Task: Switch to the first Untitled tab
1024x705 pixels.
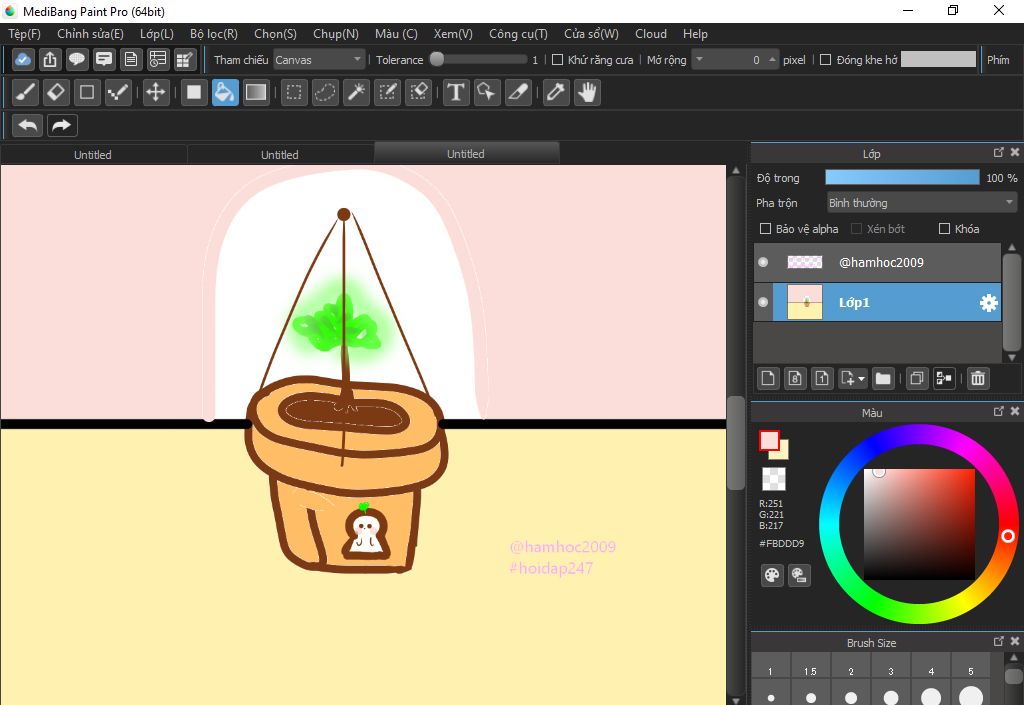Action: point(93,154)
